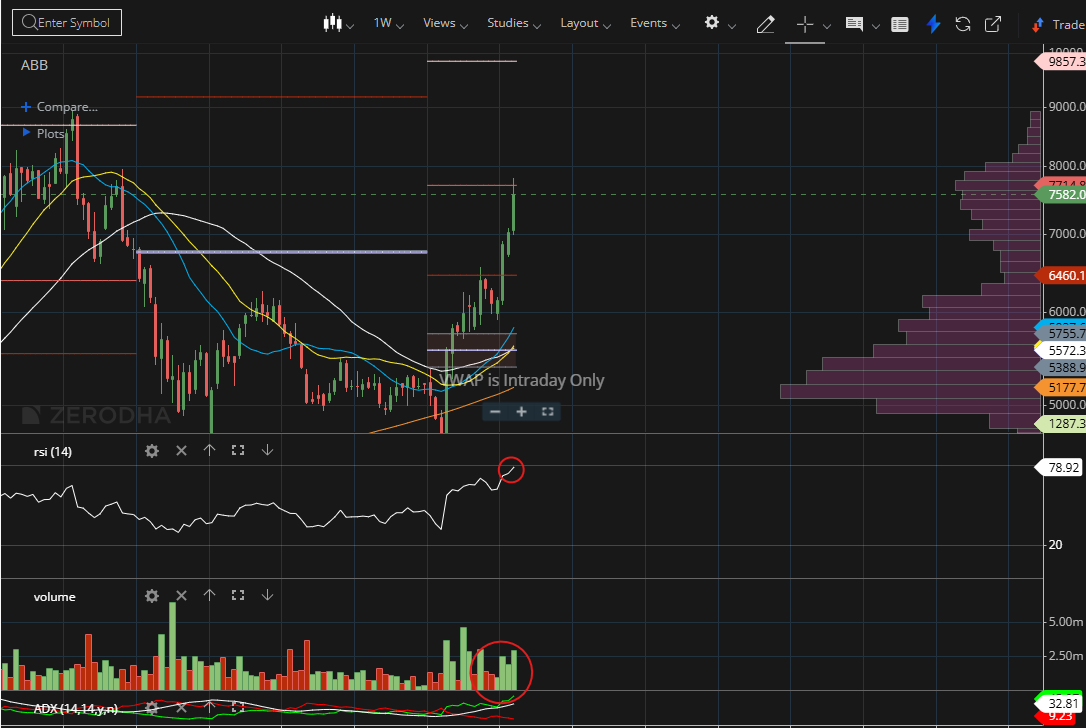
Task: Activate the crosshair tool
Action: click(x=805, y=24)
